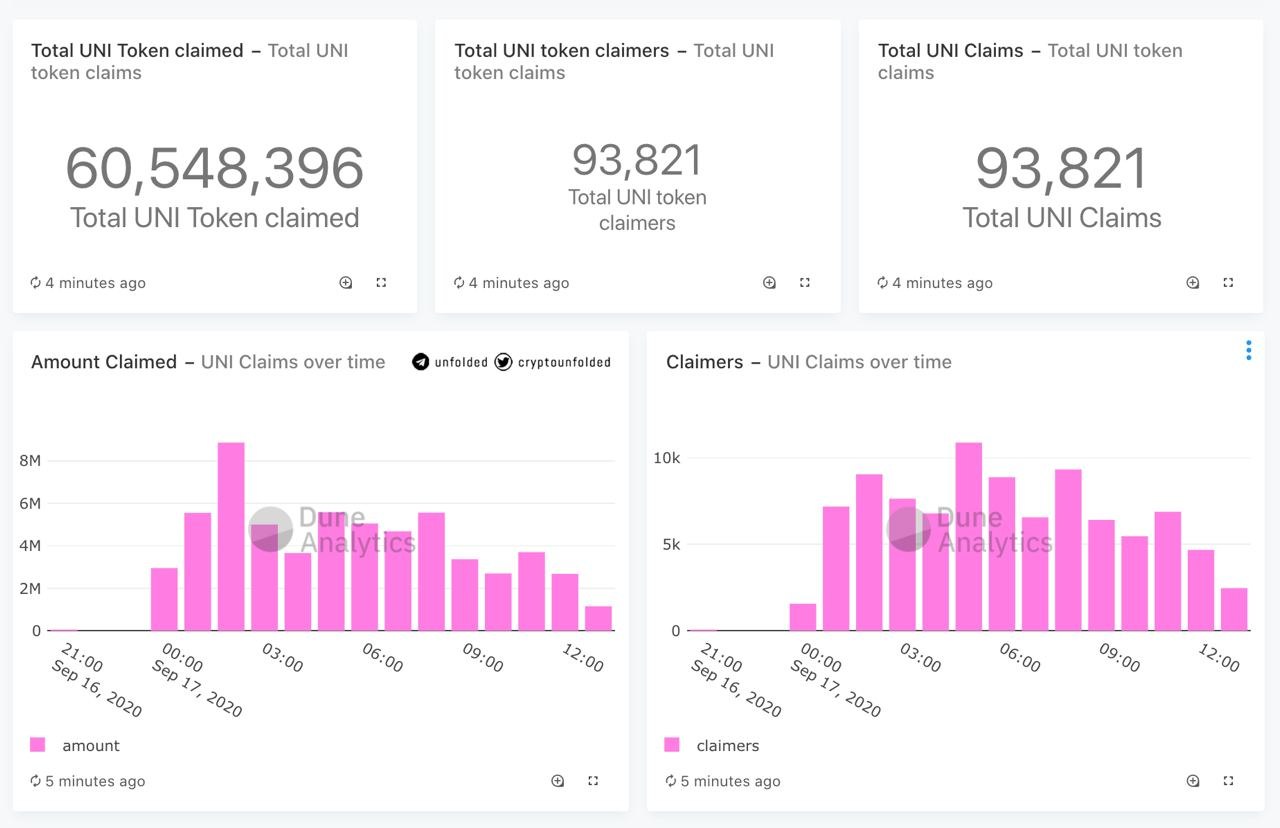Click UNI Claims over time in Amount Claimed header
This screenshot has width=1280, height=828.
coord(293,362)
